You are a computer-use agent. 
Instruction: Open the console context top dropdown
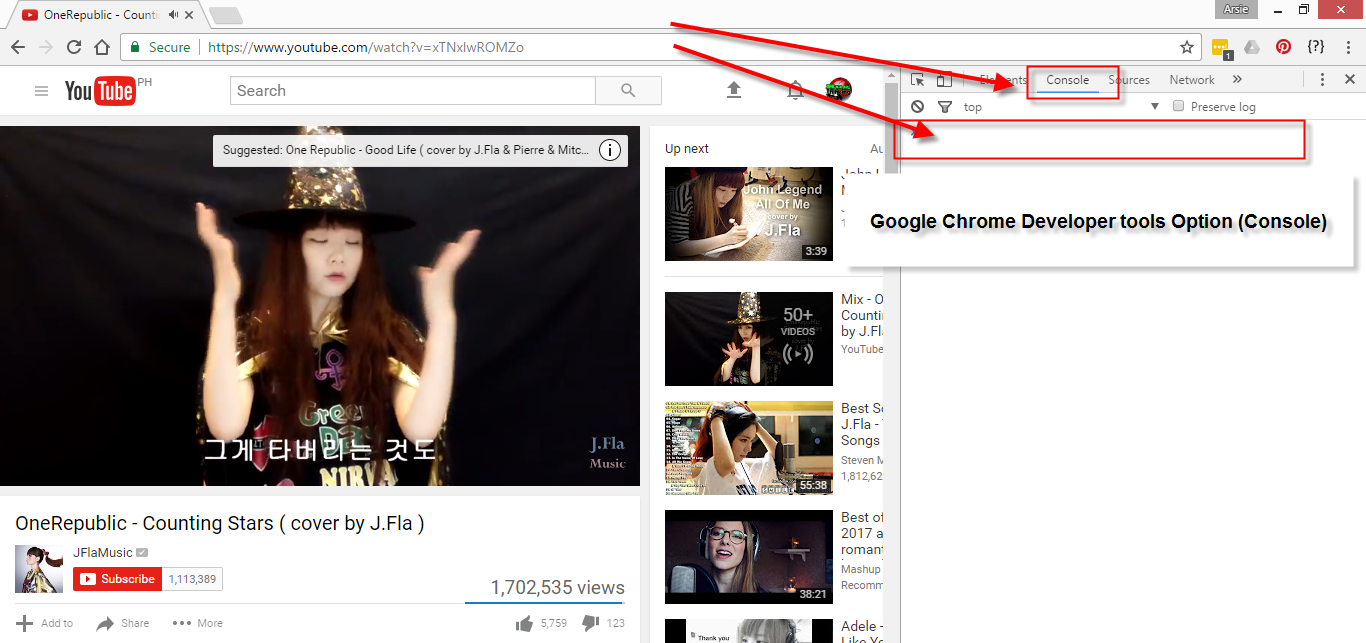(1061, 107)
